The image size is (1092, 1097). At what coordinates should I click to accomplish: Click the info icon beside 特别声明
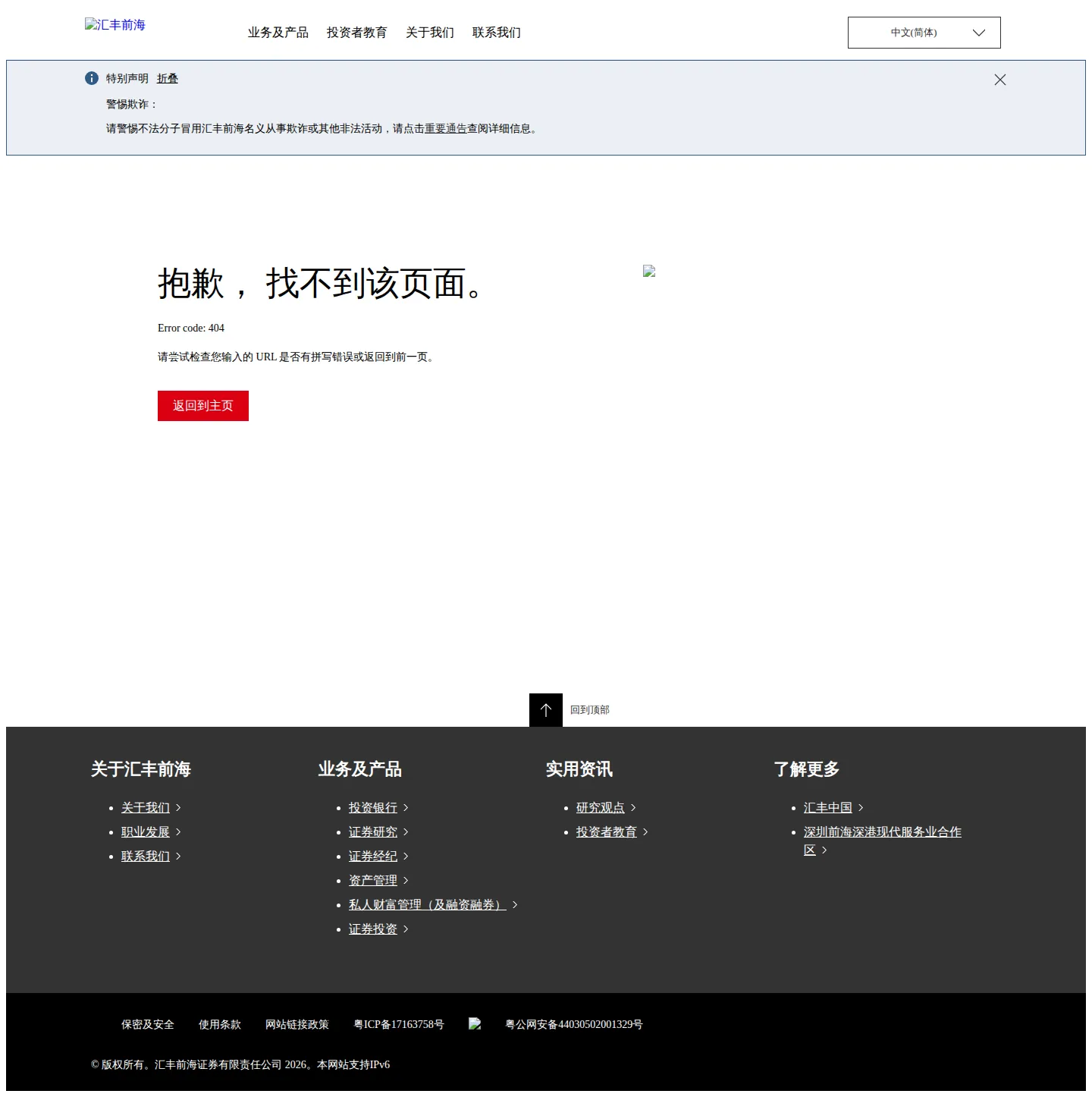pyautogui.click(x=92, y=78)
